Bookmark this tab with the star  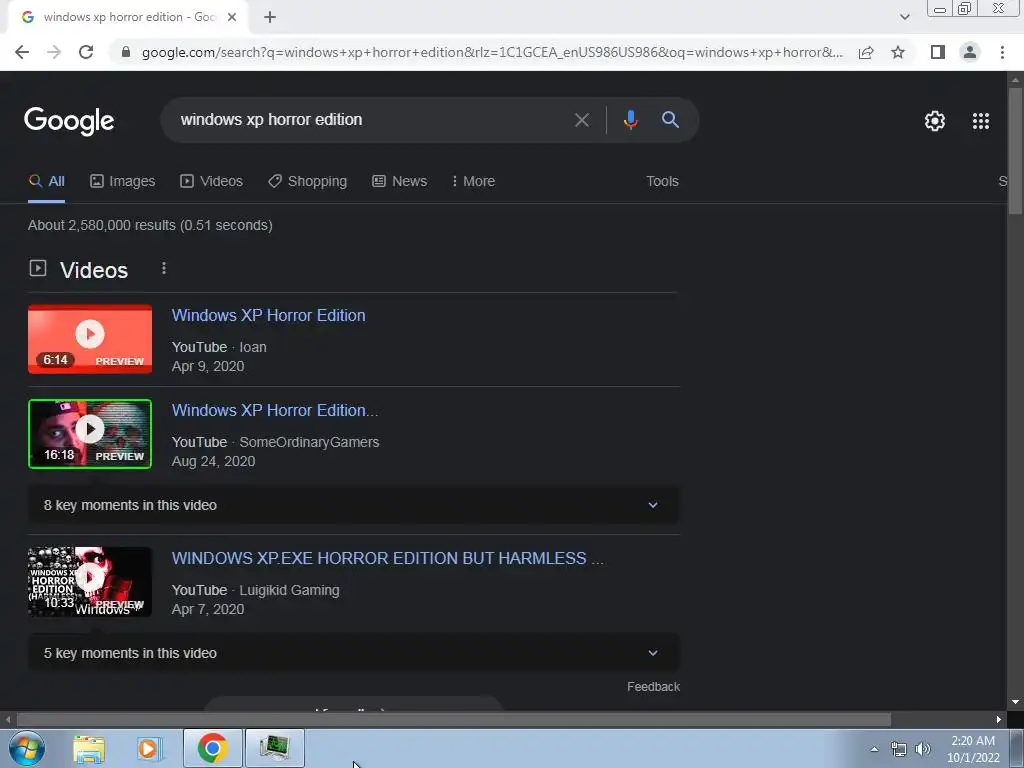[x=898, y=52]
